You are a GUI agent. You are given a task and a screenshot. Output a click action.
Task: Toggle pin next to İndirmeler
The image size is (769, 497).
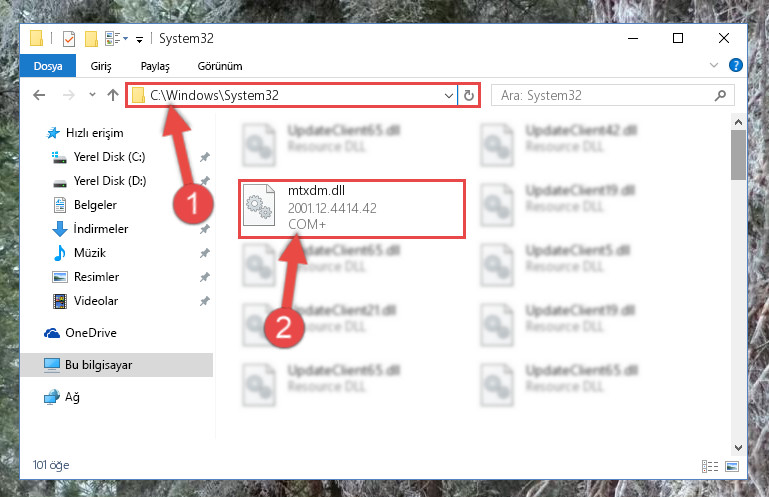coord(205,229)
